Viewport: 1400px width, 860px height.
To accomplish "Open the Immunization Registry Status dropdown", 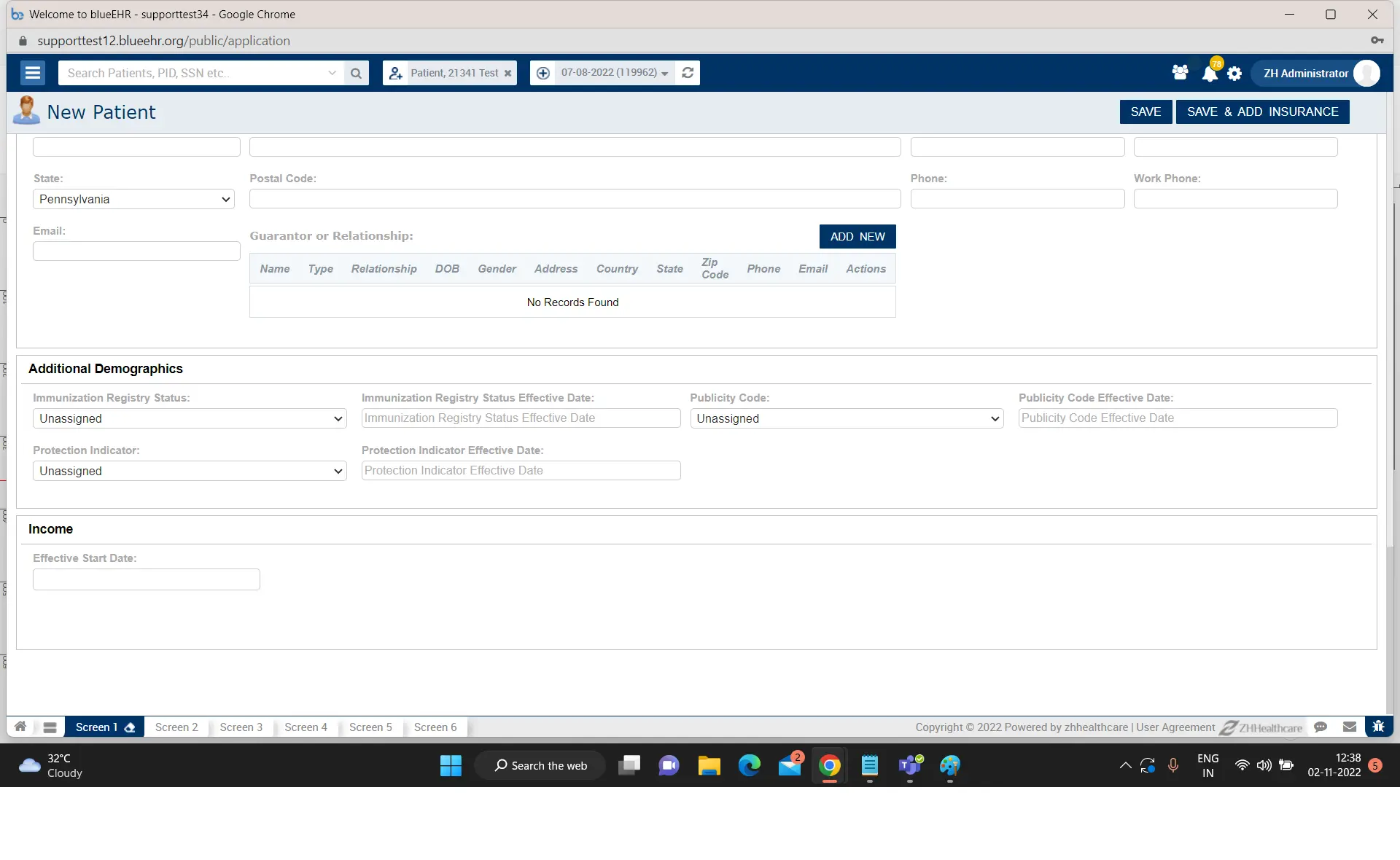I will tap(189, 418).
